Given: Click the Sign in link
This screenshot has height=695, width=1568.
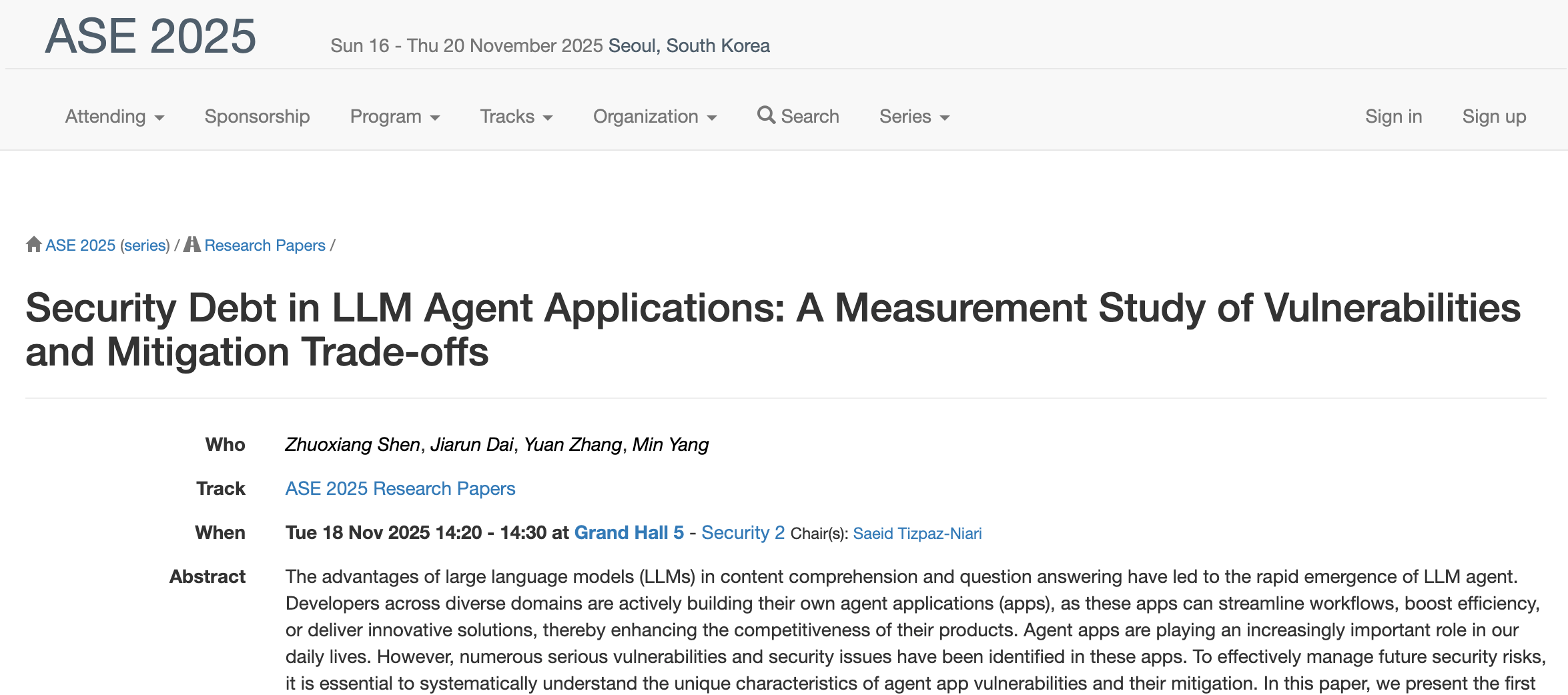Looking at the screenshot, I should (1393, 117).
